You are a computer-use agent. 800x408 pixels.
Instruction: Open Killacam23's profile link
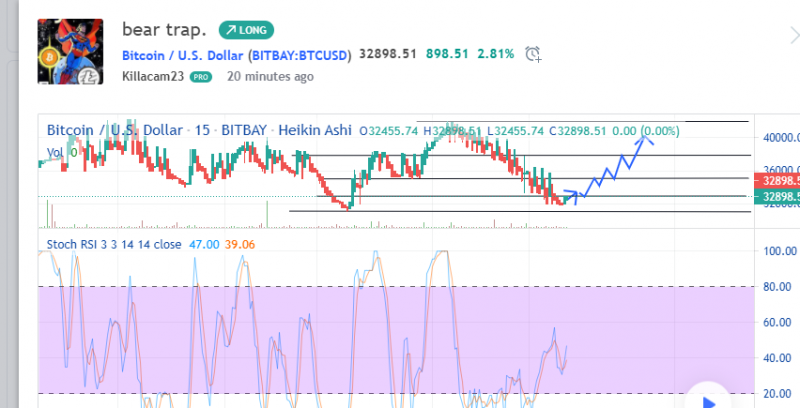[x=153, y=76]
